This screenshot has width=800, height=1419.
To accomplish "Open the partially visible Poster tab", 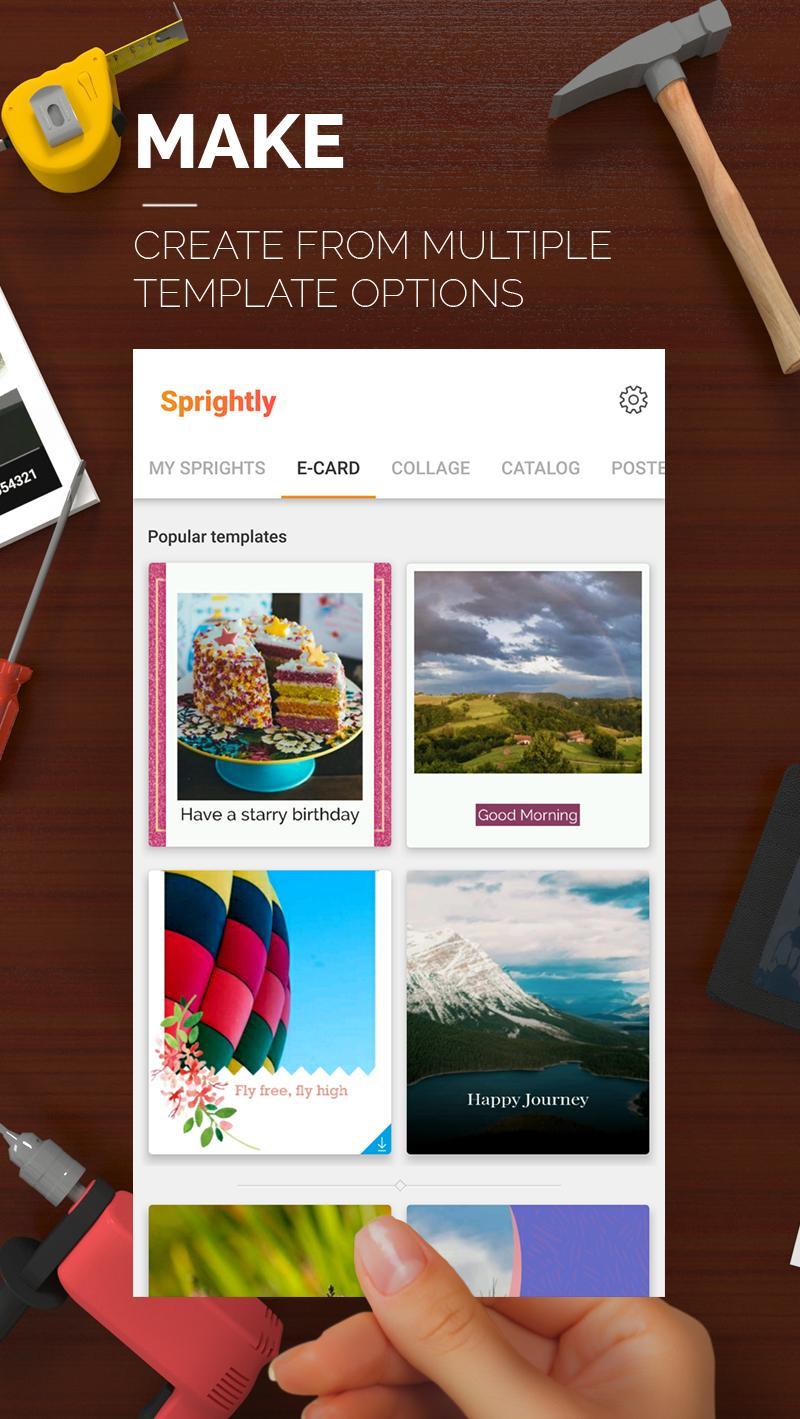I will (637, 468).
